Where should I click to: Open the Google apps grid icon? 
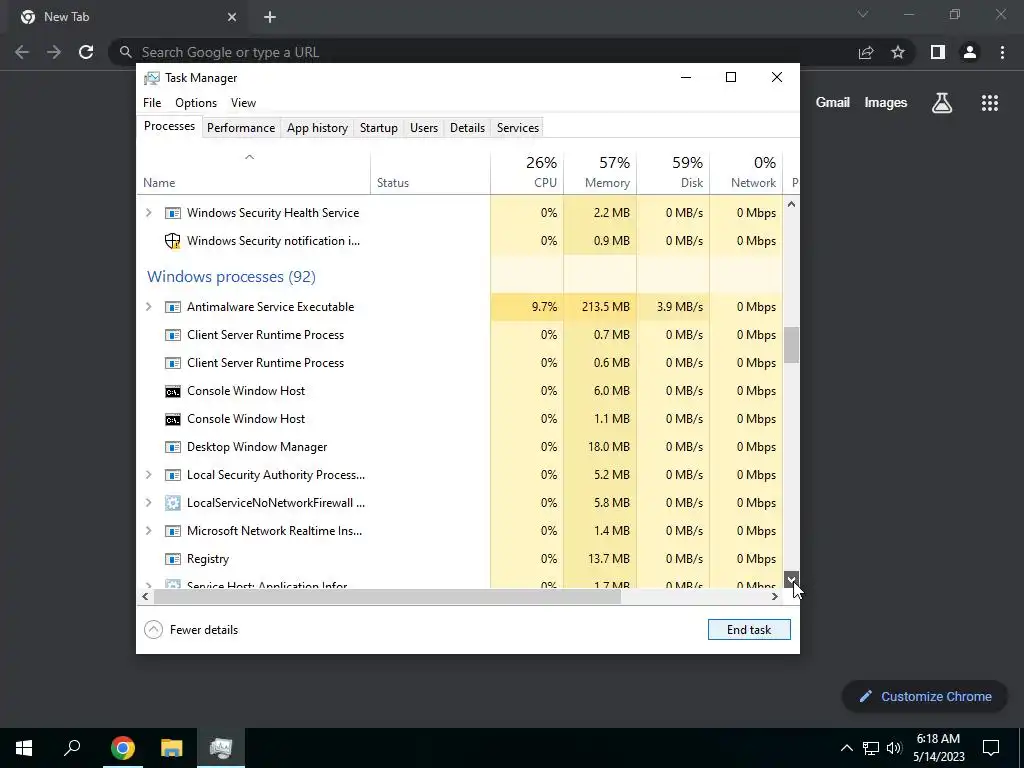(x=989, y=103)
